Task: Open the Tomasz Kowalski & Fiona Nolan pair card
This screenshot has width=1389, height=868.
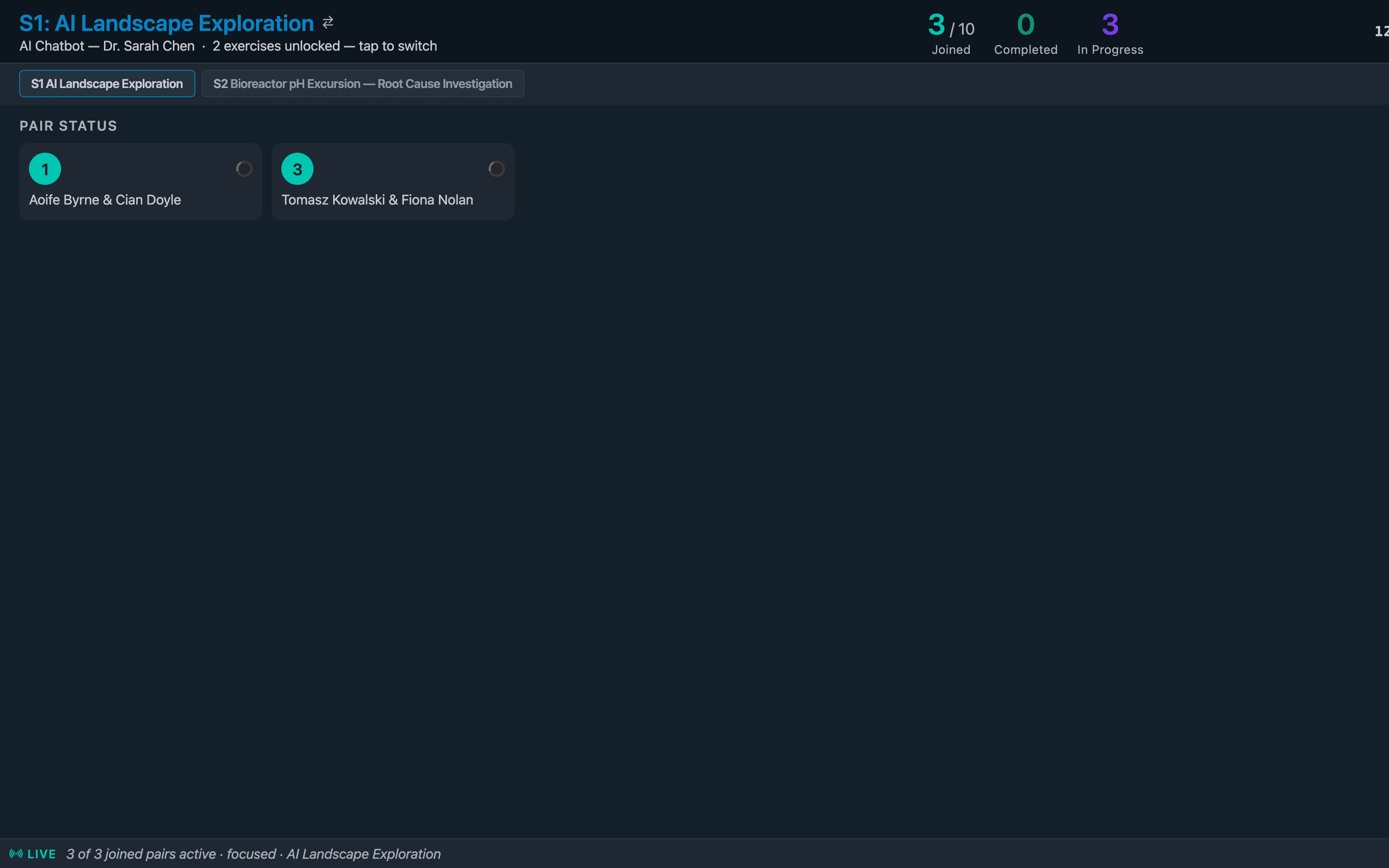Action: point(393,181)
